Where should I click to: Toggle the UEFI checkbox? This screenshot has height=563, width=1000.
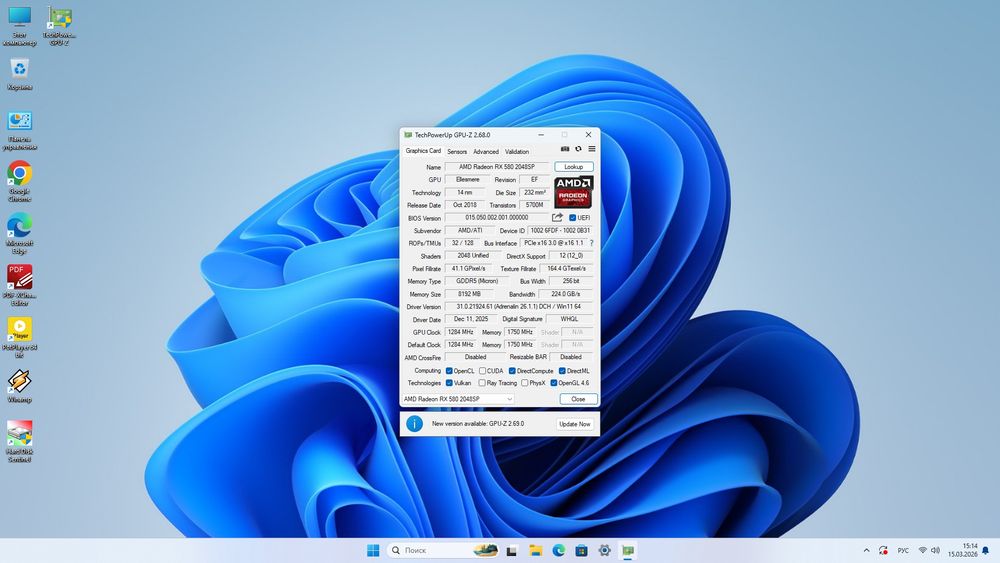point(573,217)
